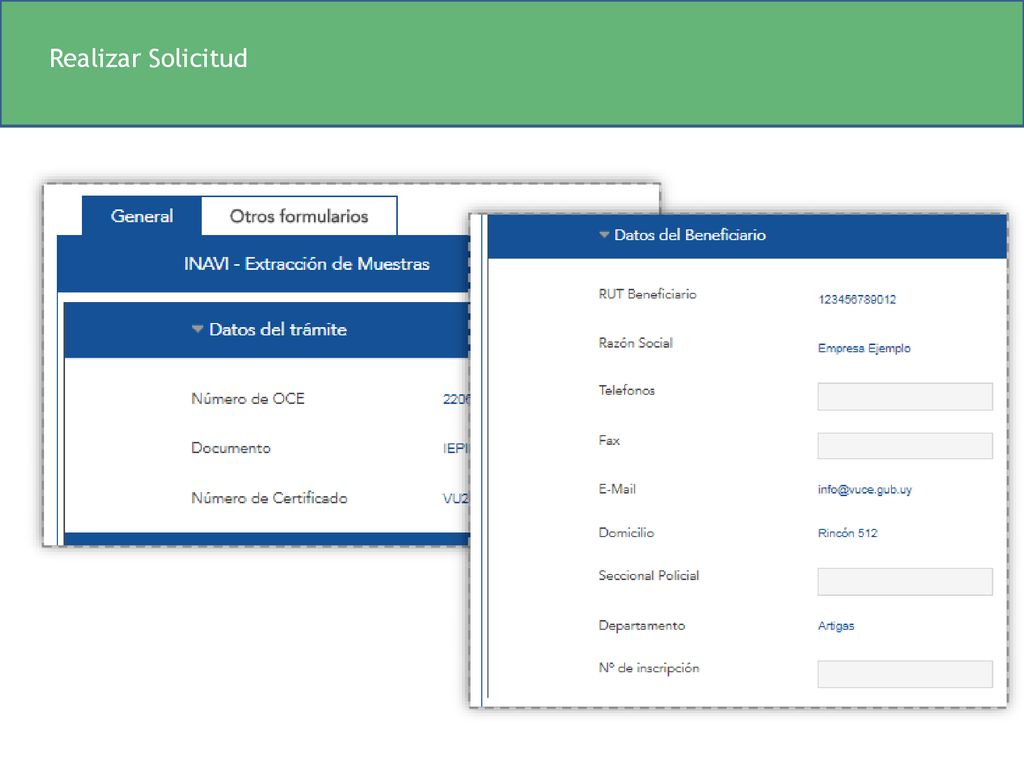Screen dimensions: 1024x768
Task: Click the Telefonos input field
Action: (904, 396)
